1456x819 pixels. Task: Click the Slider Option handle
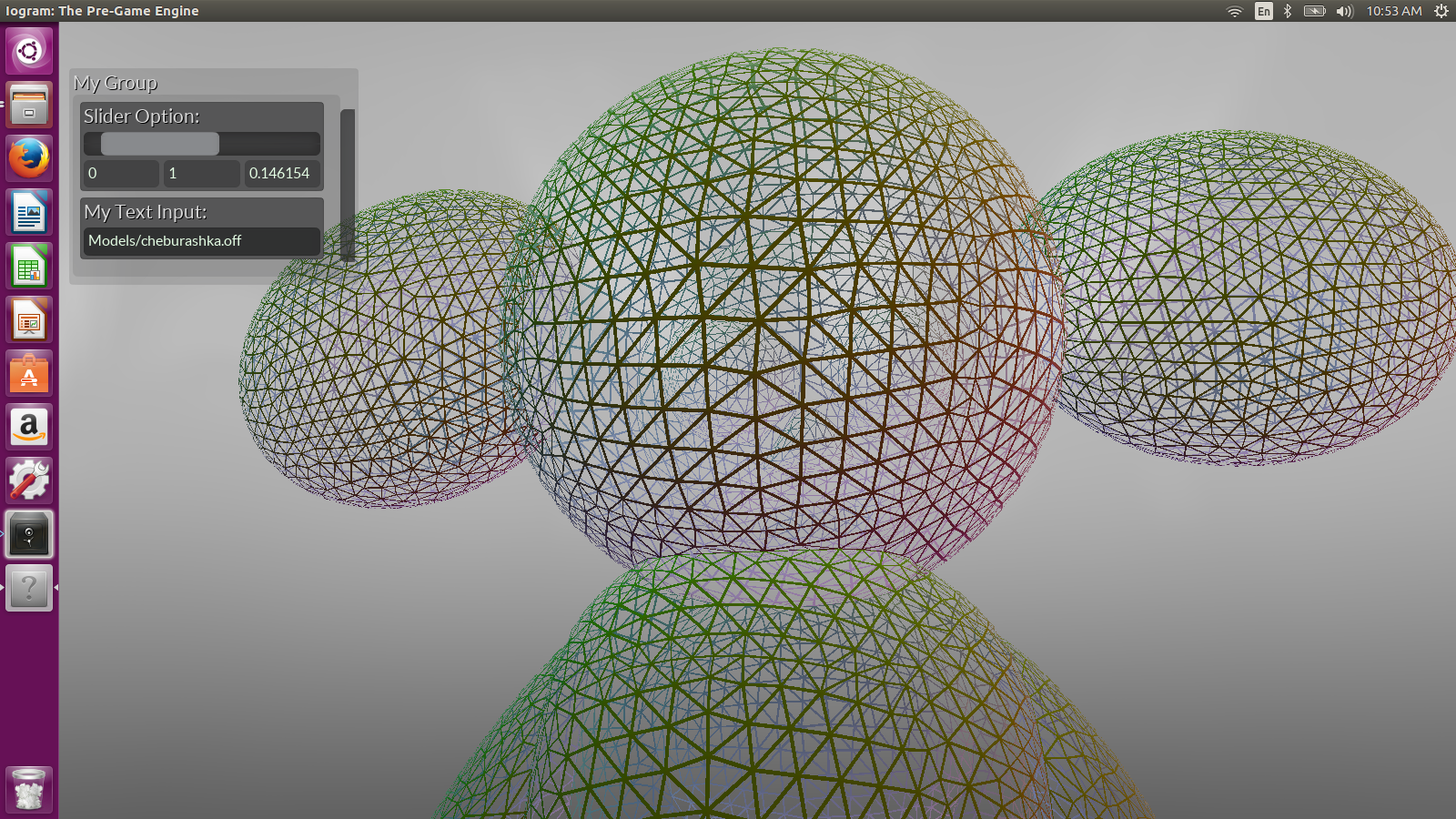(x=160, y=144)
